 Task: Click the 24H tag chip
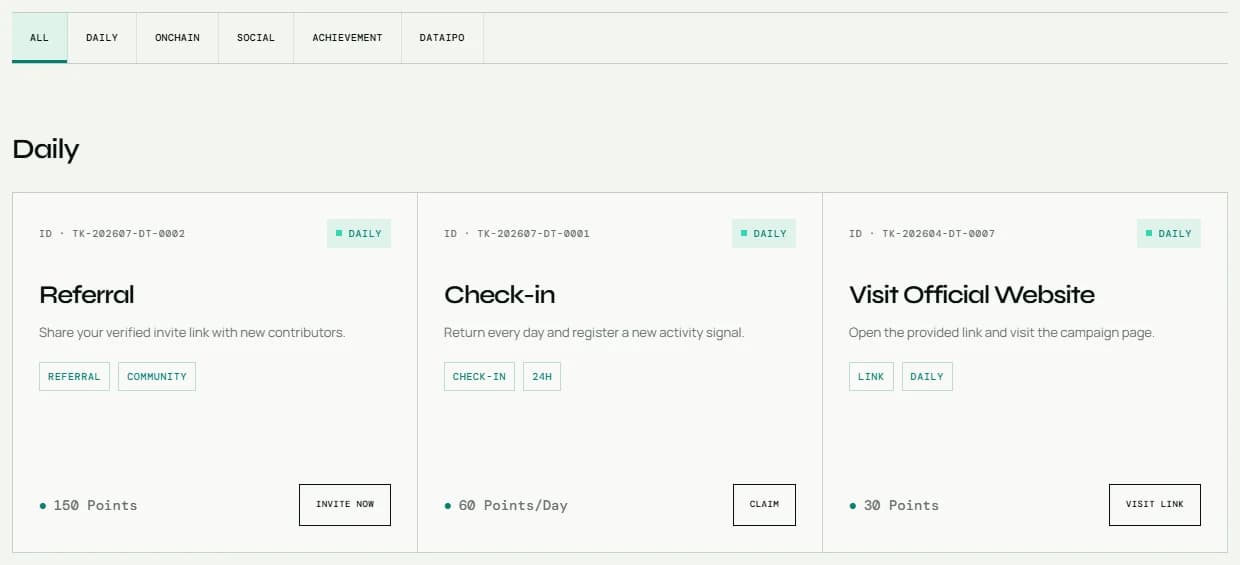[542, 377]
